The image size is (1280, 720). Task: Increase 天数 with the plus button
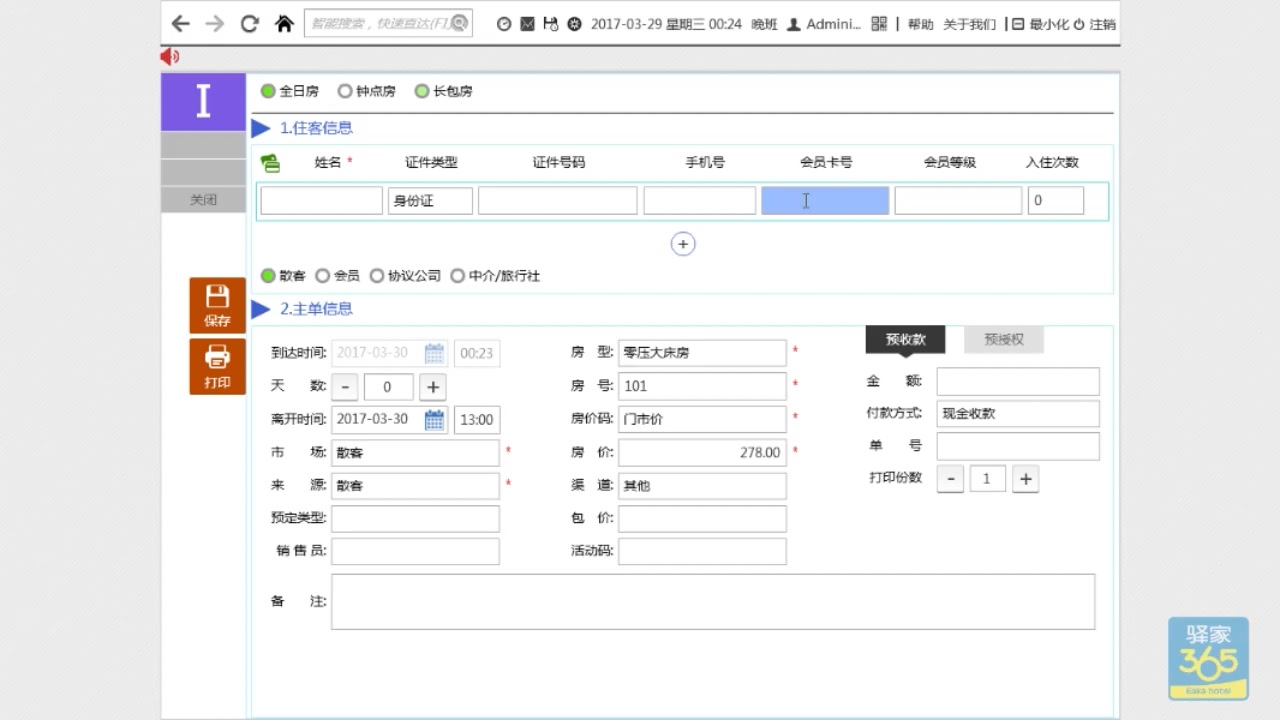click(433, 387)
